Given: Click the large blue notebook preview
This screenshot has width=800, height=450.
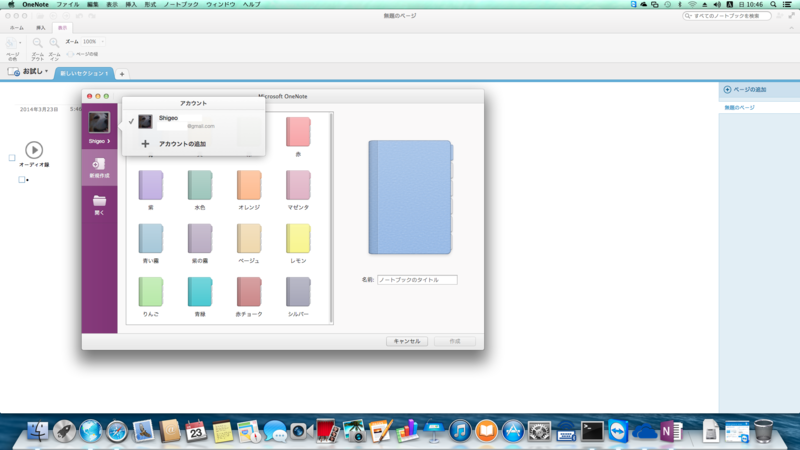Looking at the screenshot, I should point(411,197).
